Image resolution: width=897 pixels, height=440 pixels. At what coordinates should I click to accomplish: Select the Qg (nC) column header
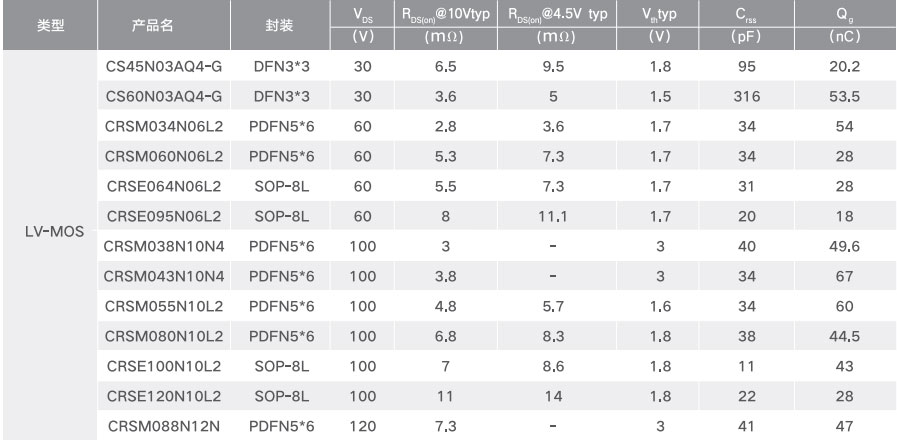[844, 26]
